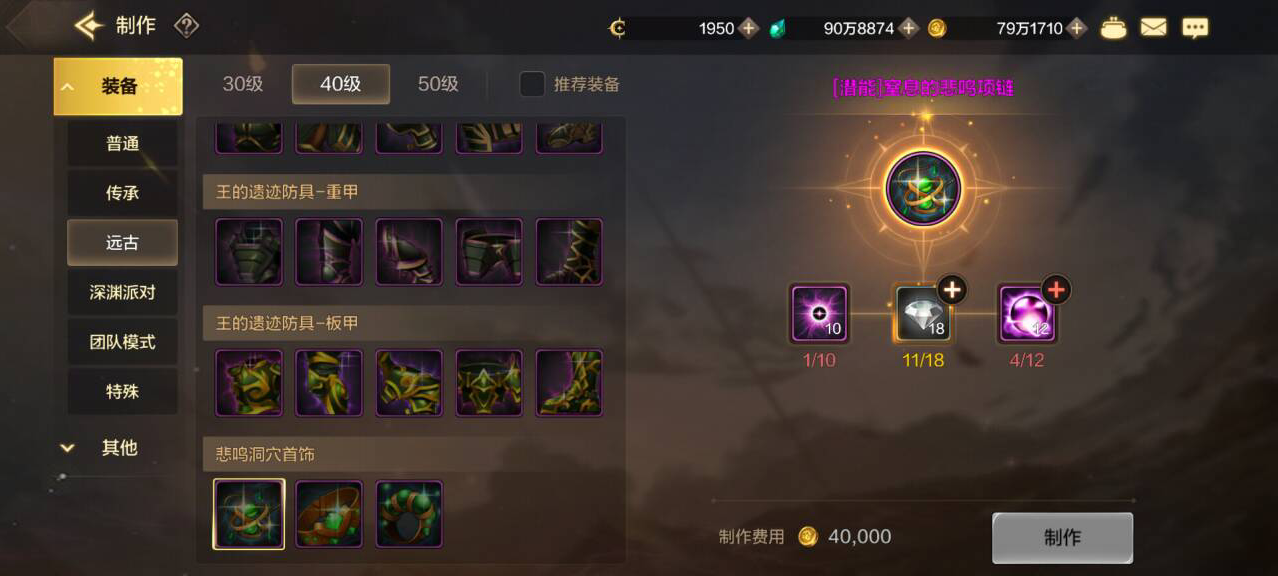The width and height of the screenshot is (1278, 576).
Task: Open the chat speech bubble icon
Action: (x=1195, y=28)
